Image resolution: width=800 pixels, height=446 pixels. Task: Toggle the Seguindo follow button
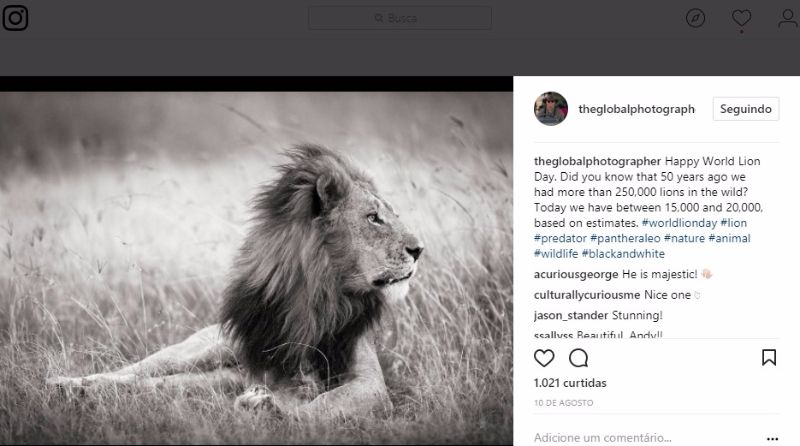(x=746, y=109)
